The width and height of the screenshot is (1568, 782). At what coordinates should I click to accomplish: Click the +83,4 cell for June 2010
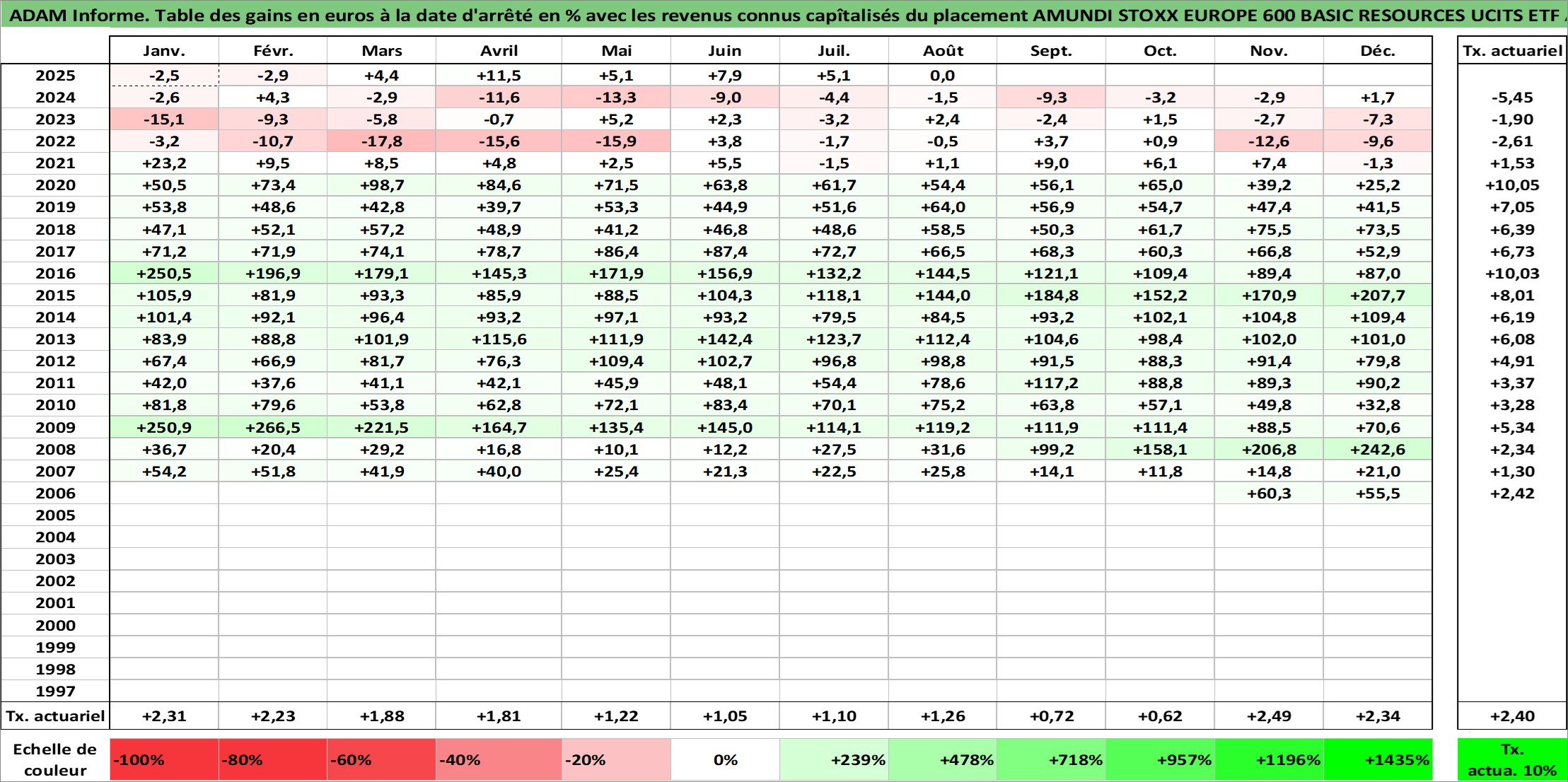(x=725, y=405)
